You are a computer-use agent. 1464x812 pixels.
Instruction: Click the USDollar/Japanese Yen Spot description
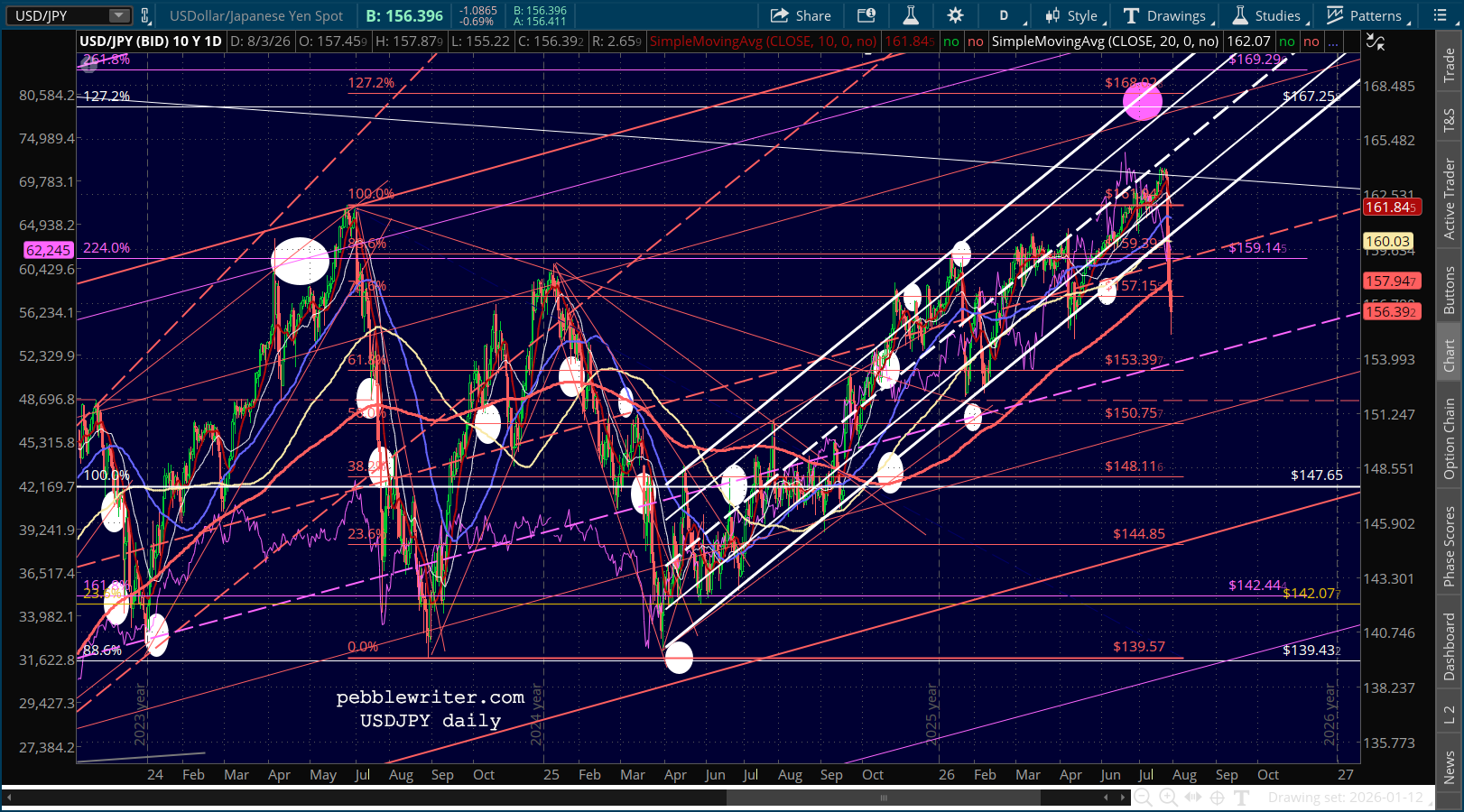click(x=256, y=15)
